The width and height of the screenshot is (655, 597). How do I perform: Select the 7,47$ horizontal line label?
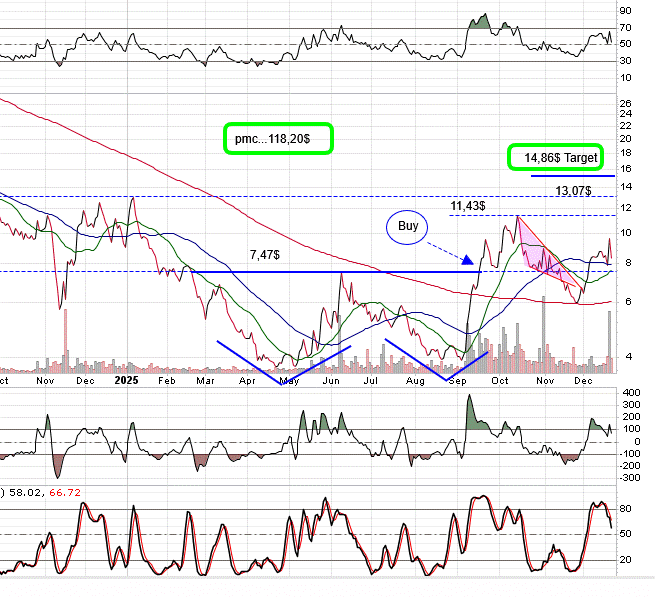pyautogui.click(x=266, y=256)
